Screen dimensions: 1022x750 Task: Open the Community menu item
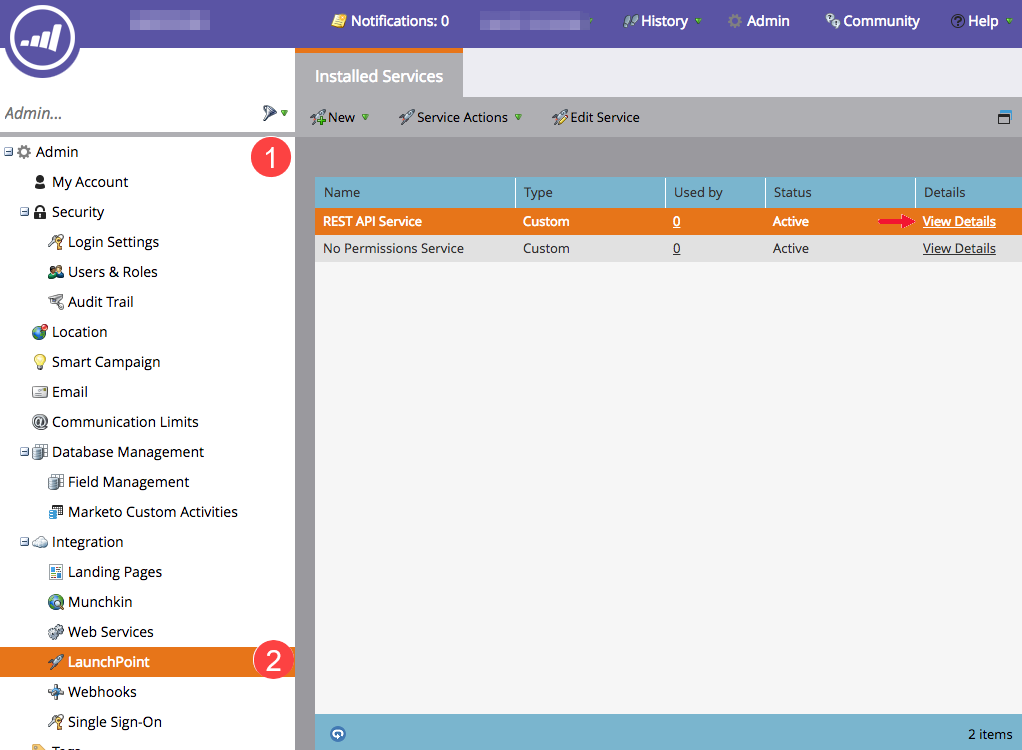click(872, 21)
